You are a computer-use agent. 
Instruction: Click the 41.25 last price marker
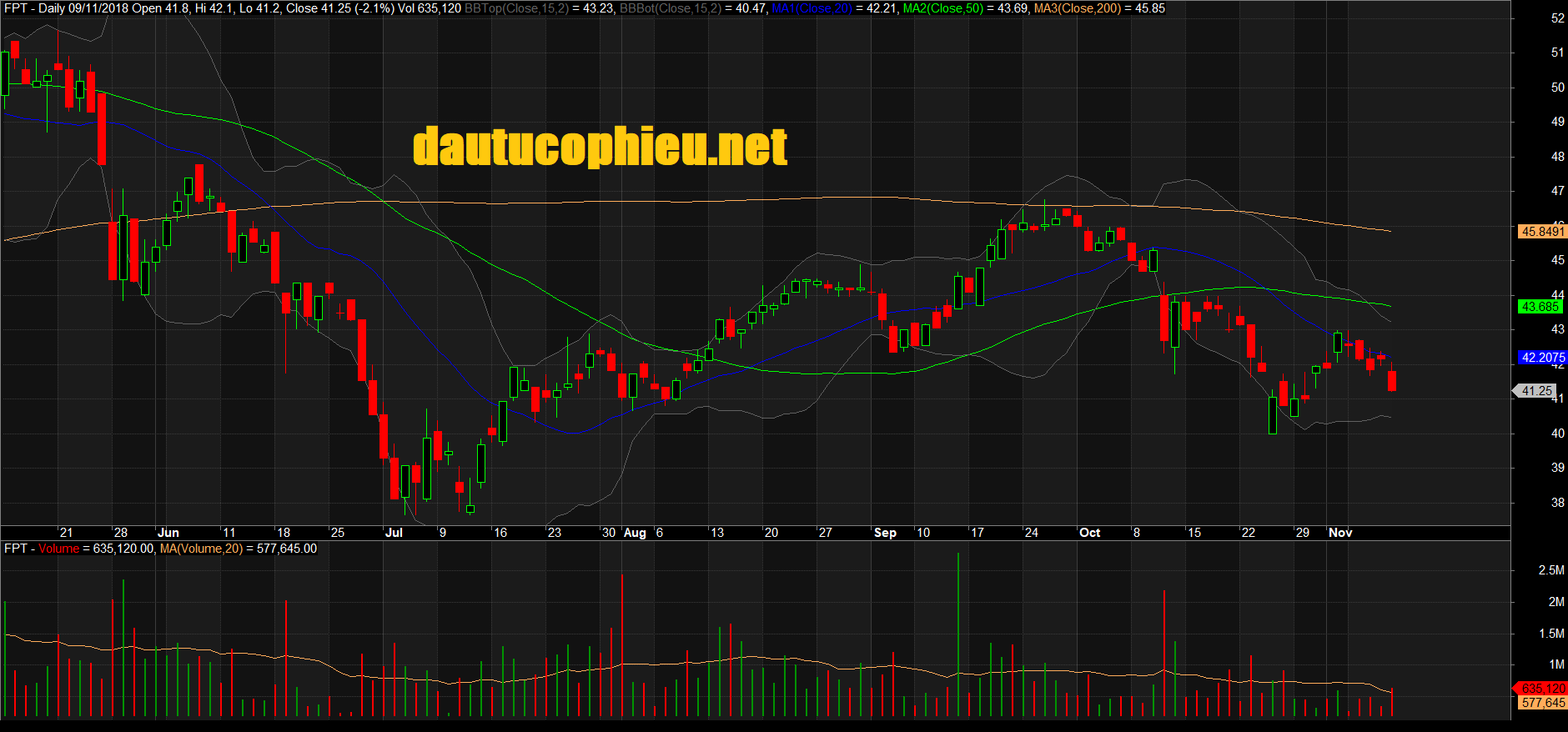(1536, 391)
